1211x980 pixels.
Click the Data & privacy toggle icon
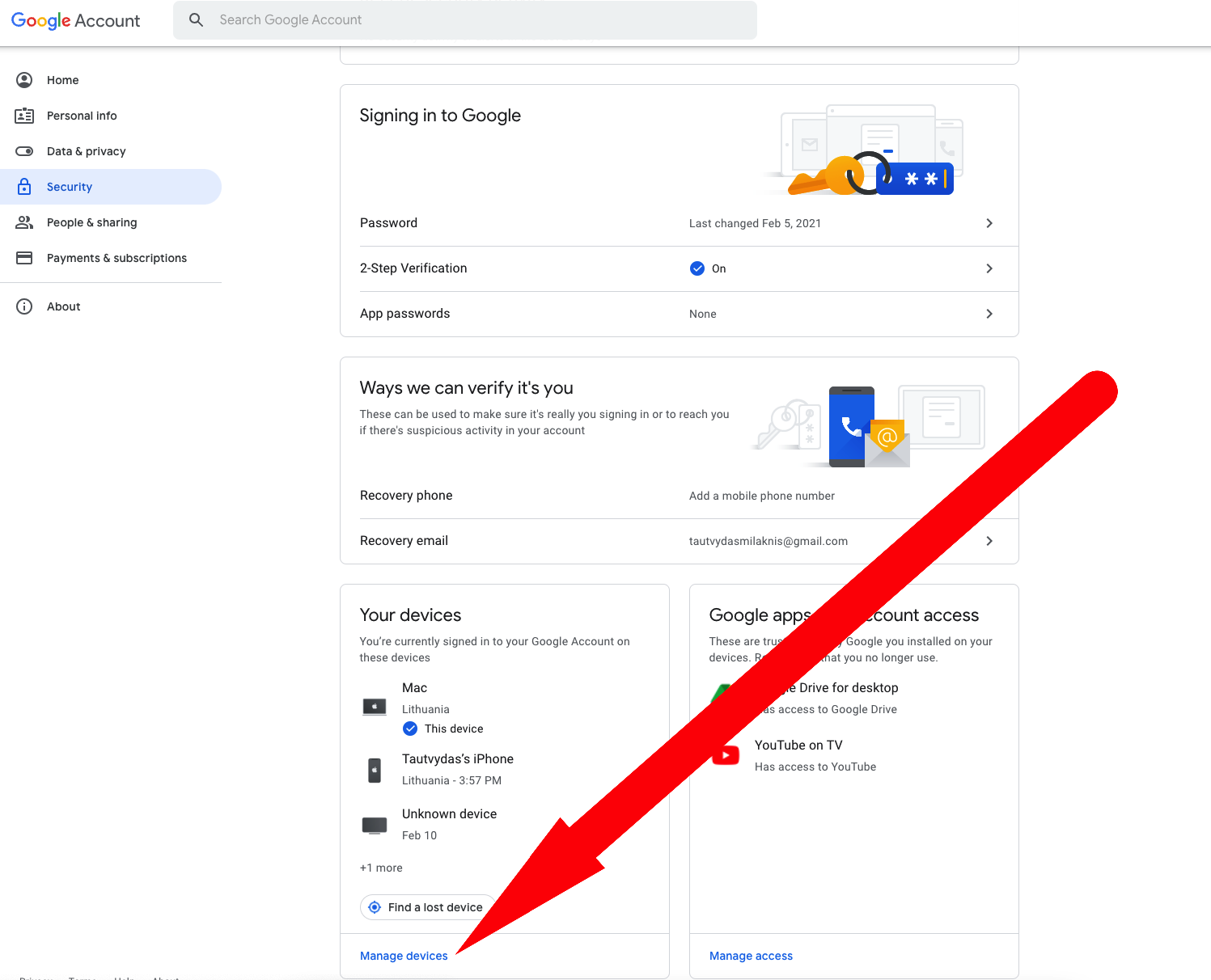coord(24,151)
